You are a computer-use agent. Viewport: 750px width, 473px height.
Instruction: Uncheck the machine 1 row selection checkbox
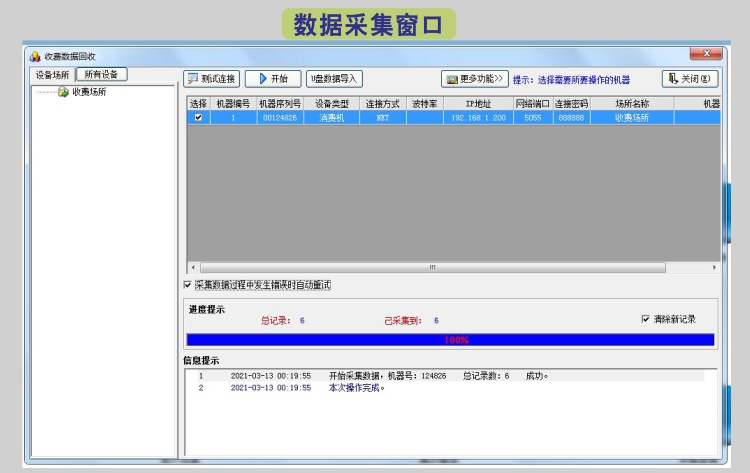point(198,118)
